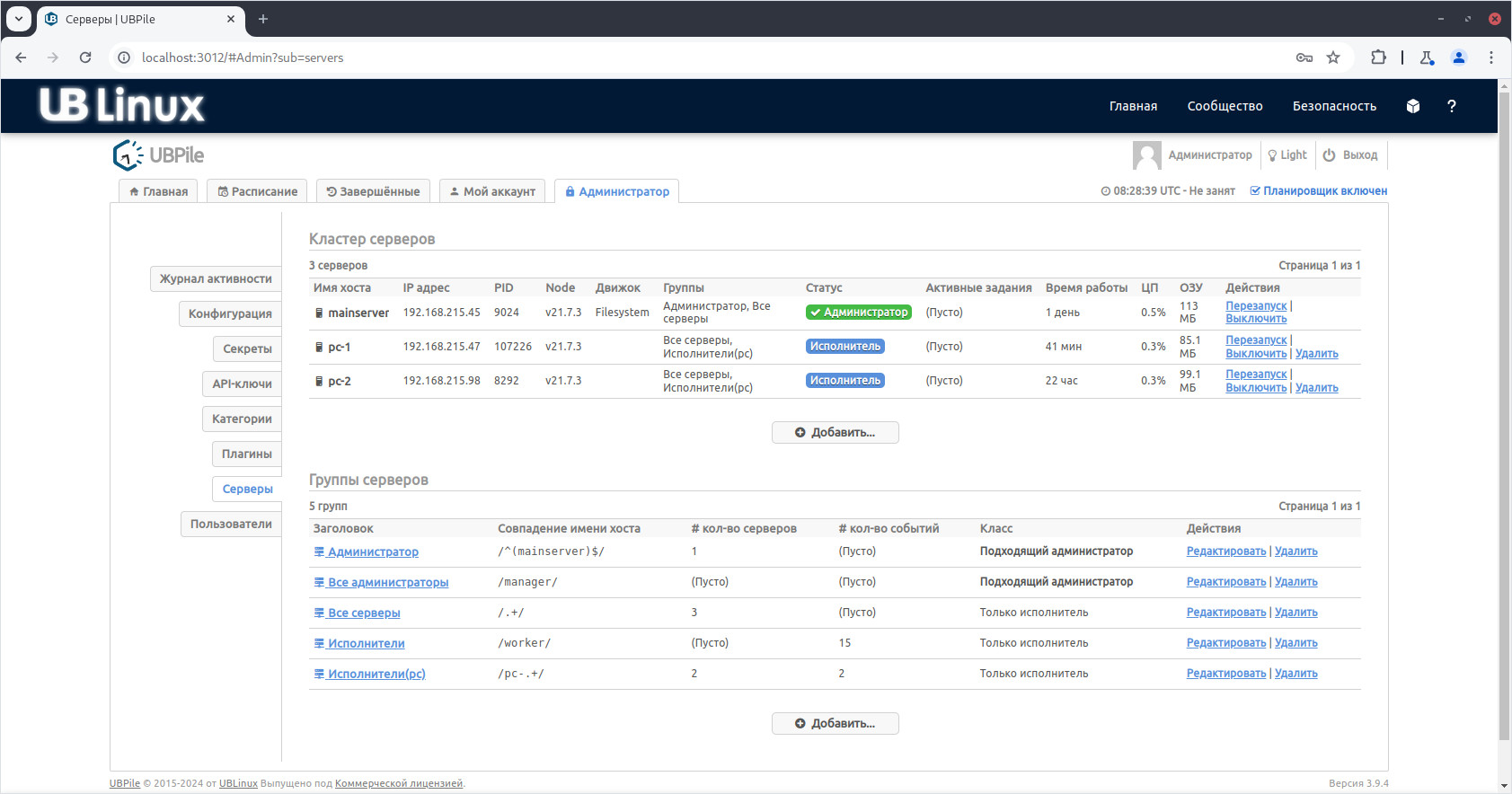The height and width of the screenshot is (794, 1512).
Task: Click IP address 192.168.215.98
Action: pos(441,381)
